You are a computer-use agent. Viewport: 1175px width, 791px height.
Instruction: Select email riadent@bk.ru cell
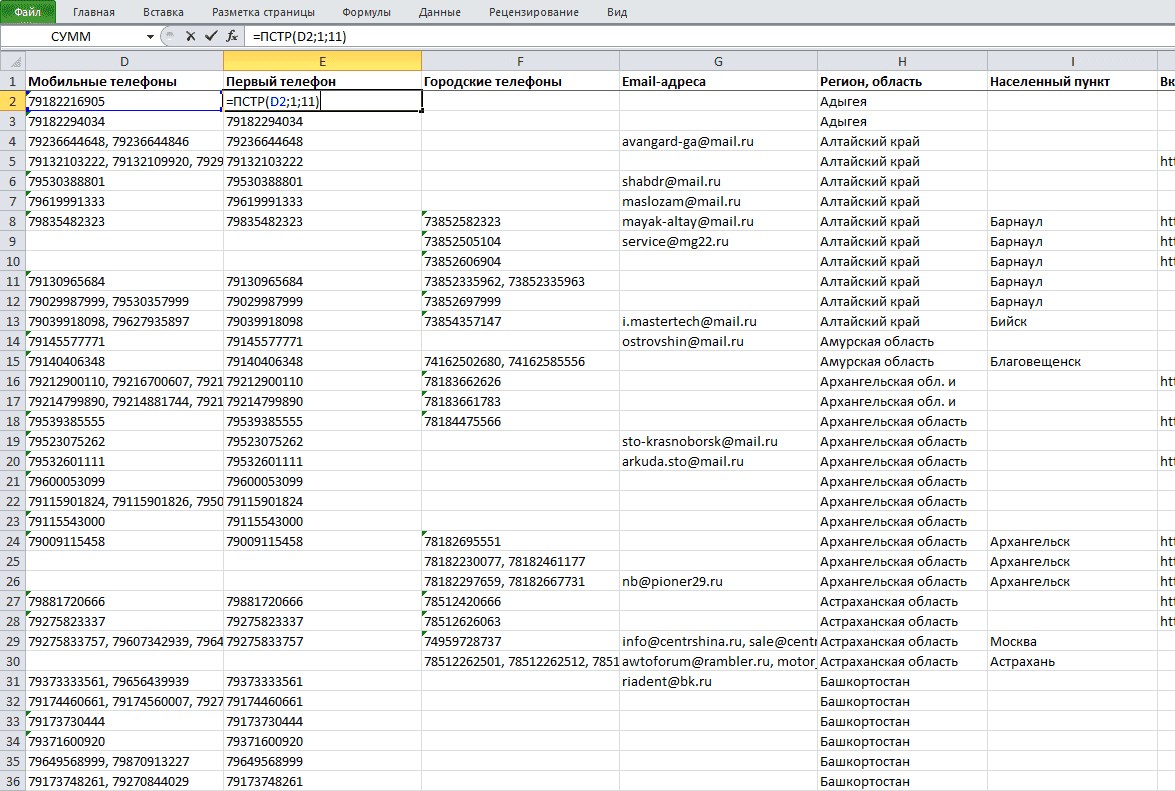point(718,682)
